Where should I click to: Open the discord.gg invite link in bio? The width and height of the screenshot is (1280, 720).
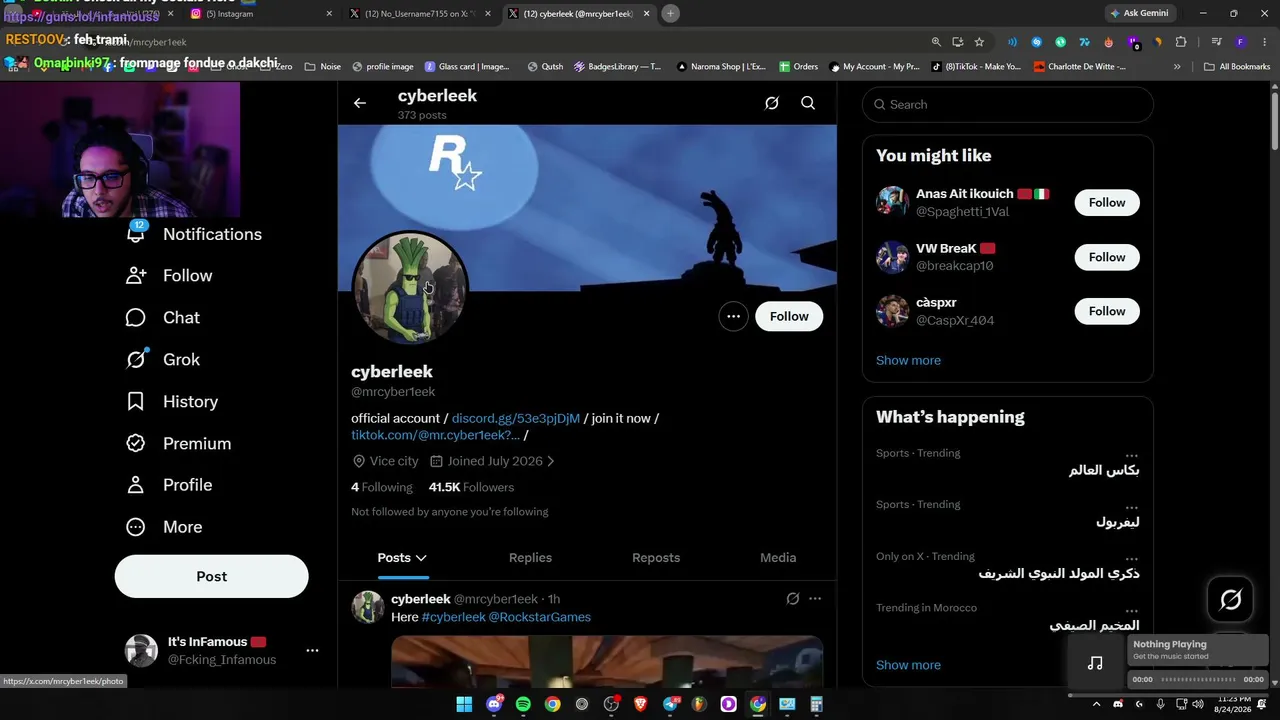[516, 418]
